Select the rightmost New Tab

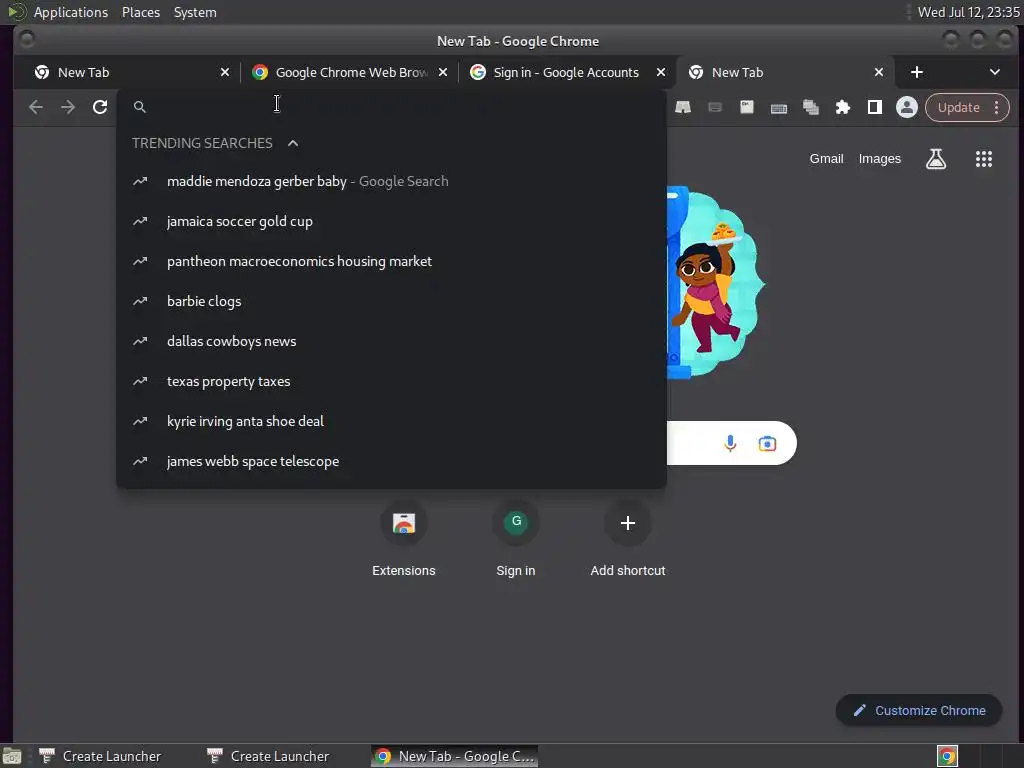[x=786, y=72]
